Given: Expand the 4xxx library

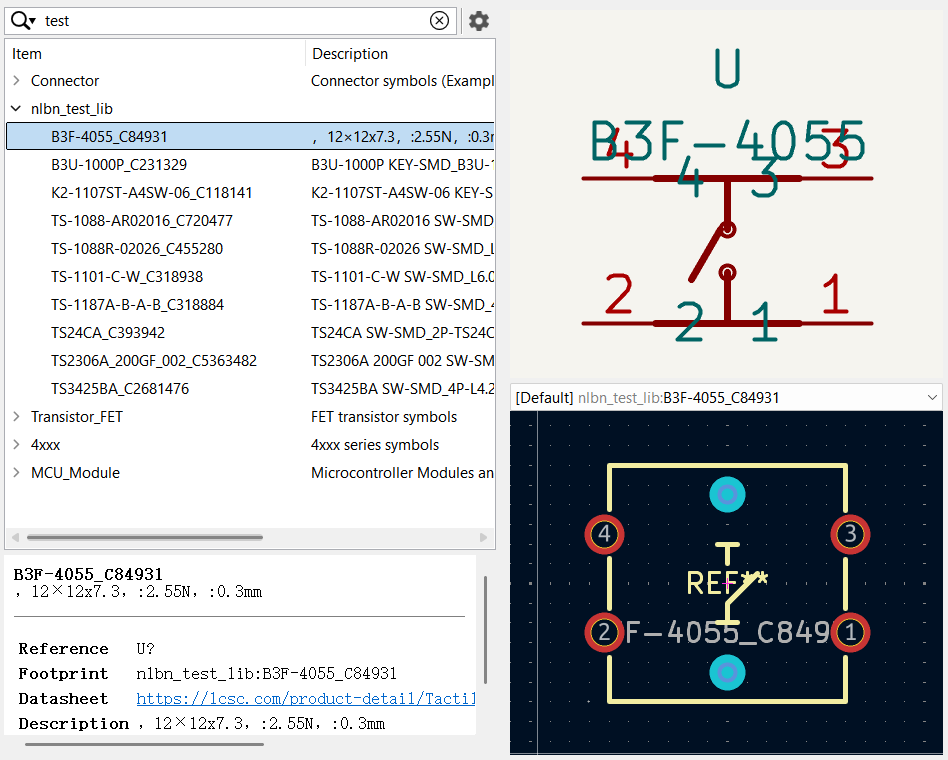Looking at the screenshot, I should tap(16, 445).
